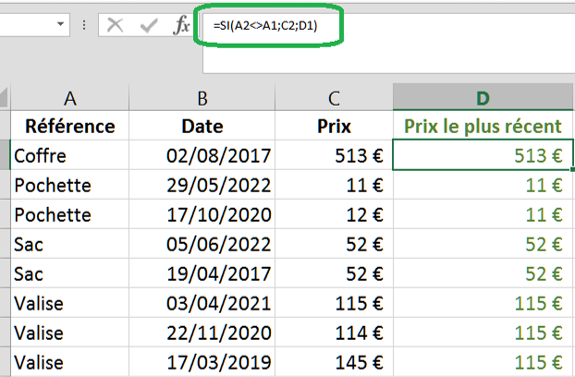The image size is (575, 377).
Task: Select all cells via corner triangle
Action: point(4,98)
